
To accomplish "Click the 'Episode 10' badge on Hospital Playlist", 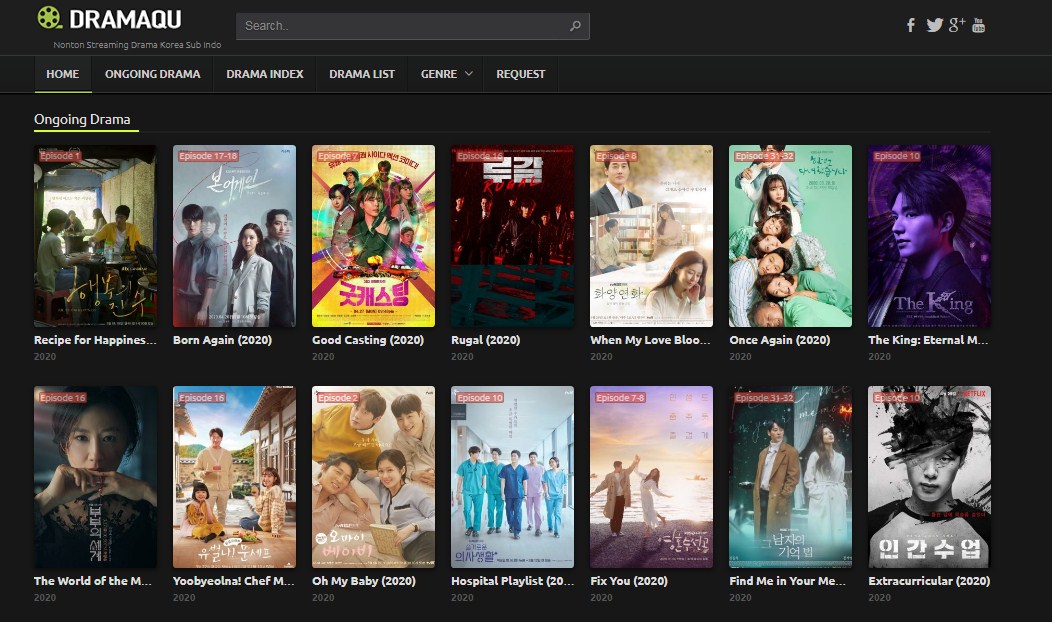I will coord(480,398).
